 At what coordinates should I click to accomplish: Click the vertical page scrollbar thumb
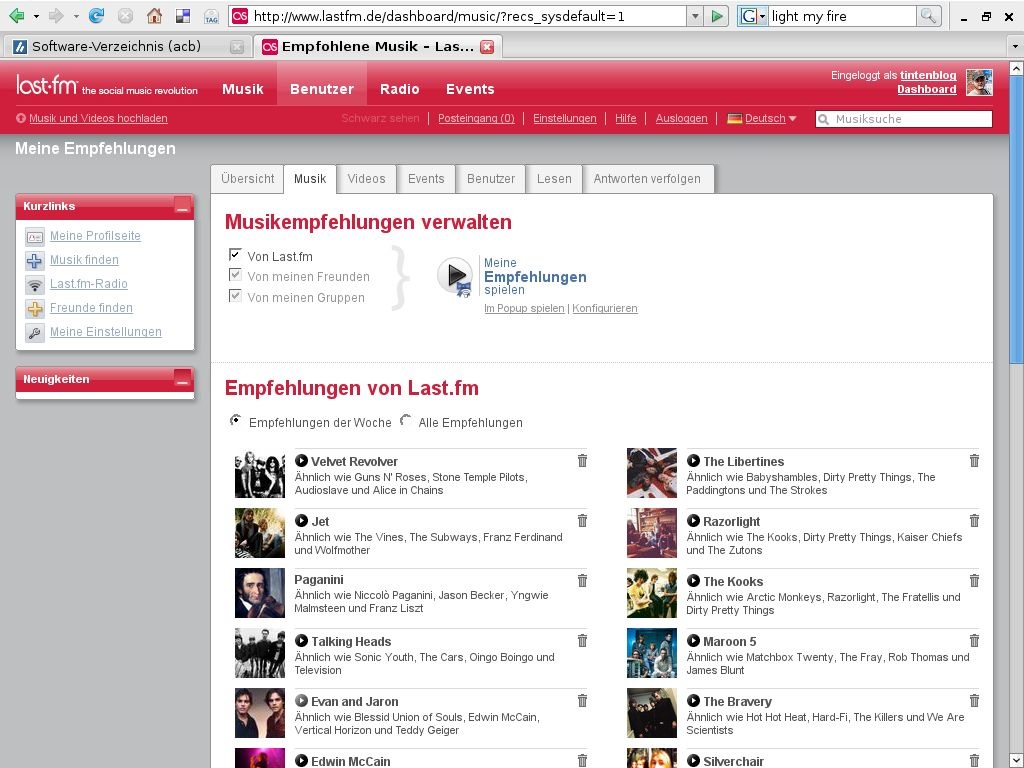click(x=1016, y=219)
